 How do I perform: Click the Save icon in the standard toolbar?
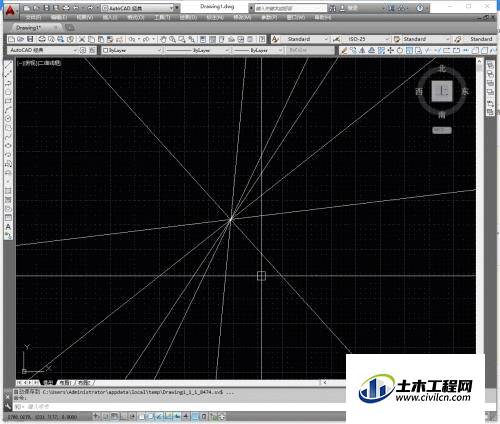[30, 39]
